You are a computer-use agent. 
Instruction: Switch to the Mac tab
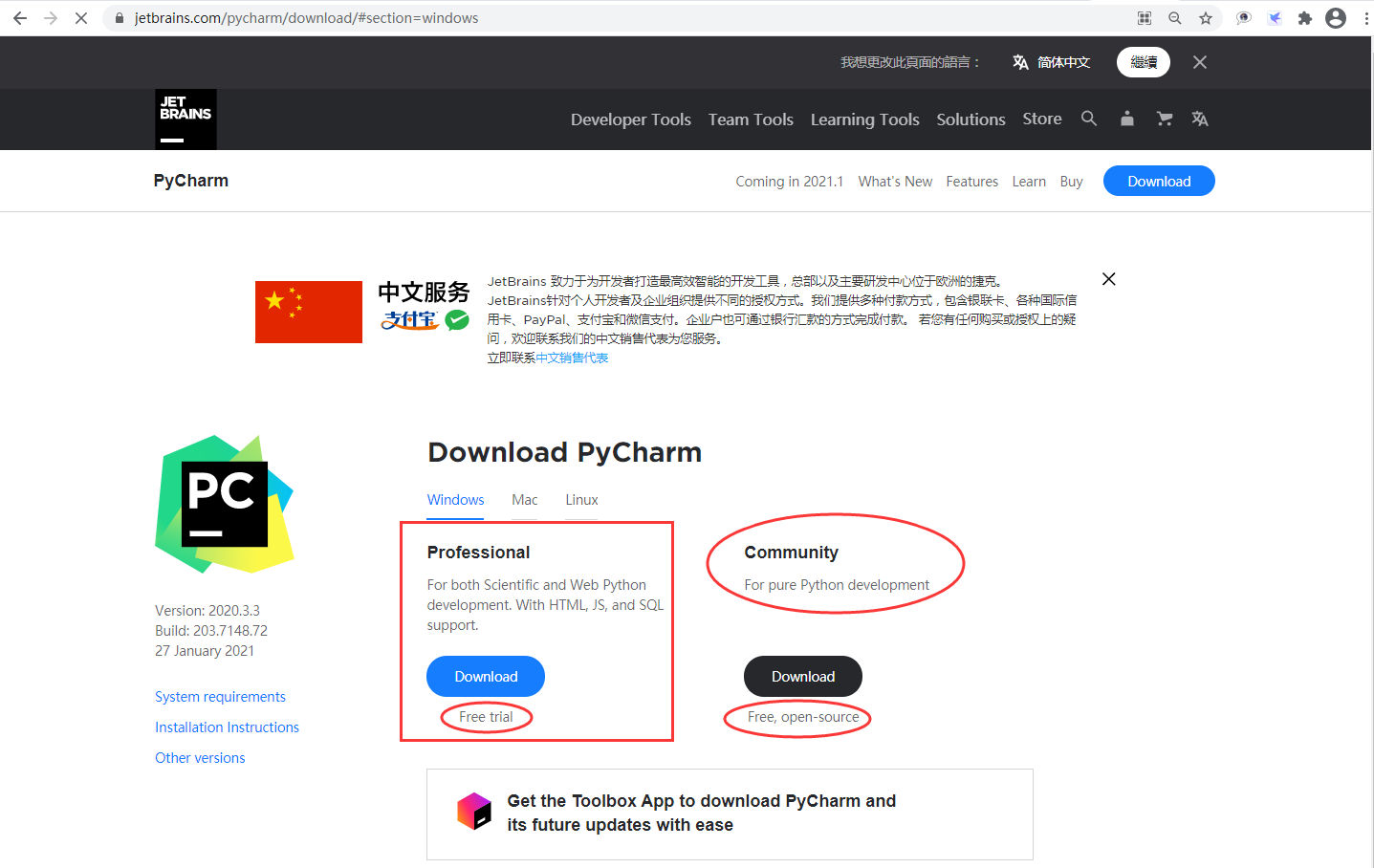click(525, 500)
